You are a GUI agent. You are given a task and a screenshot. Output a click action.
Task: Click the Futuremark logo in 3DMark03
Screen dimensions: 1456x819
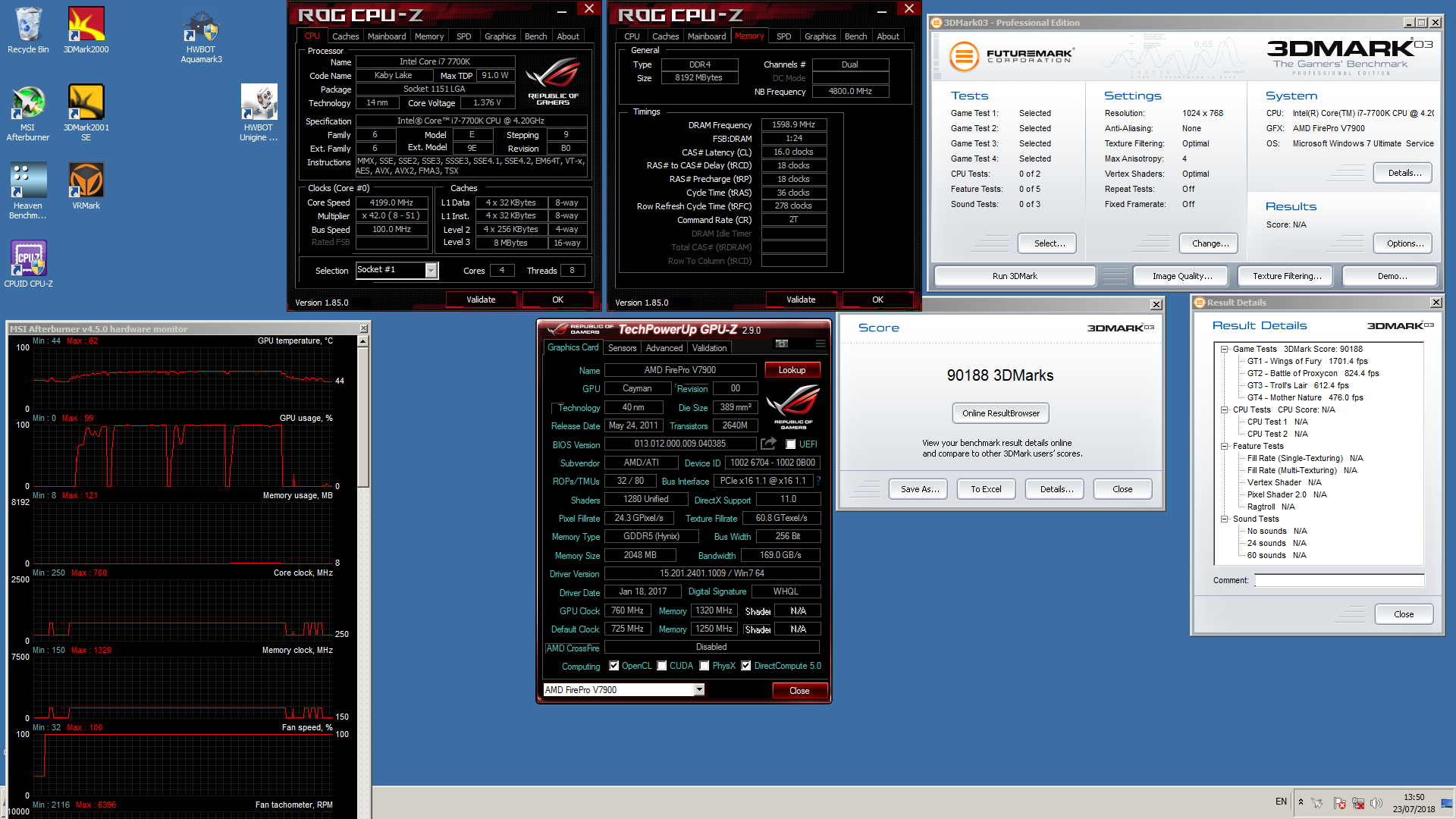[1012, 56]
